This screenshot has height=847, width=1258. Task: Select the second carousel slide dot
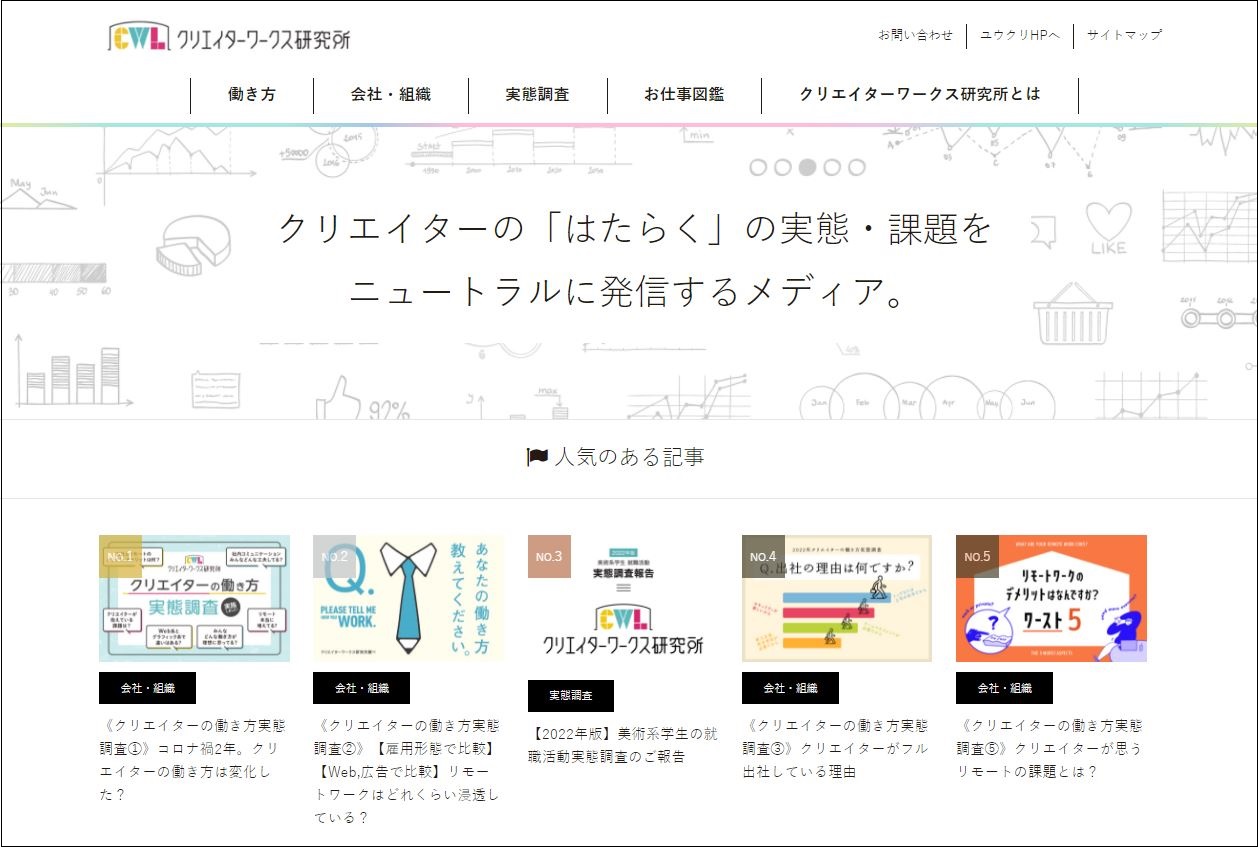tap(782, 167)
